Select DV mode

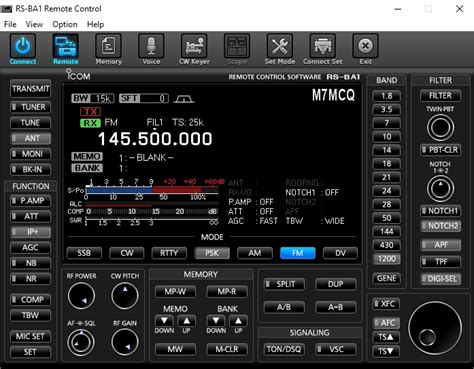pos(340,253)
